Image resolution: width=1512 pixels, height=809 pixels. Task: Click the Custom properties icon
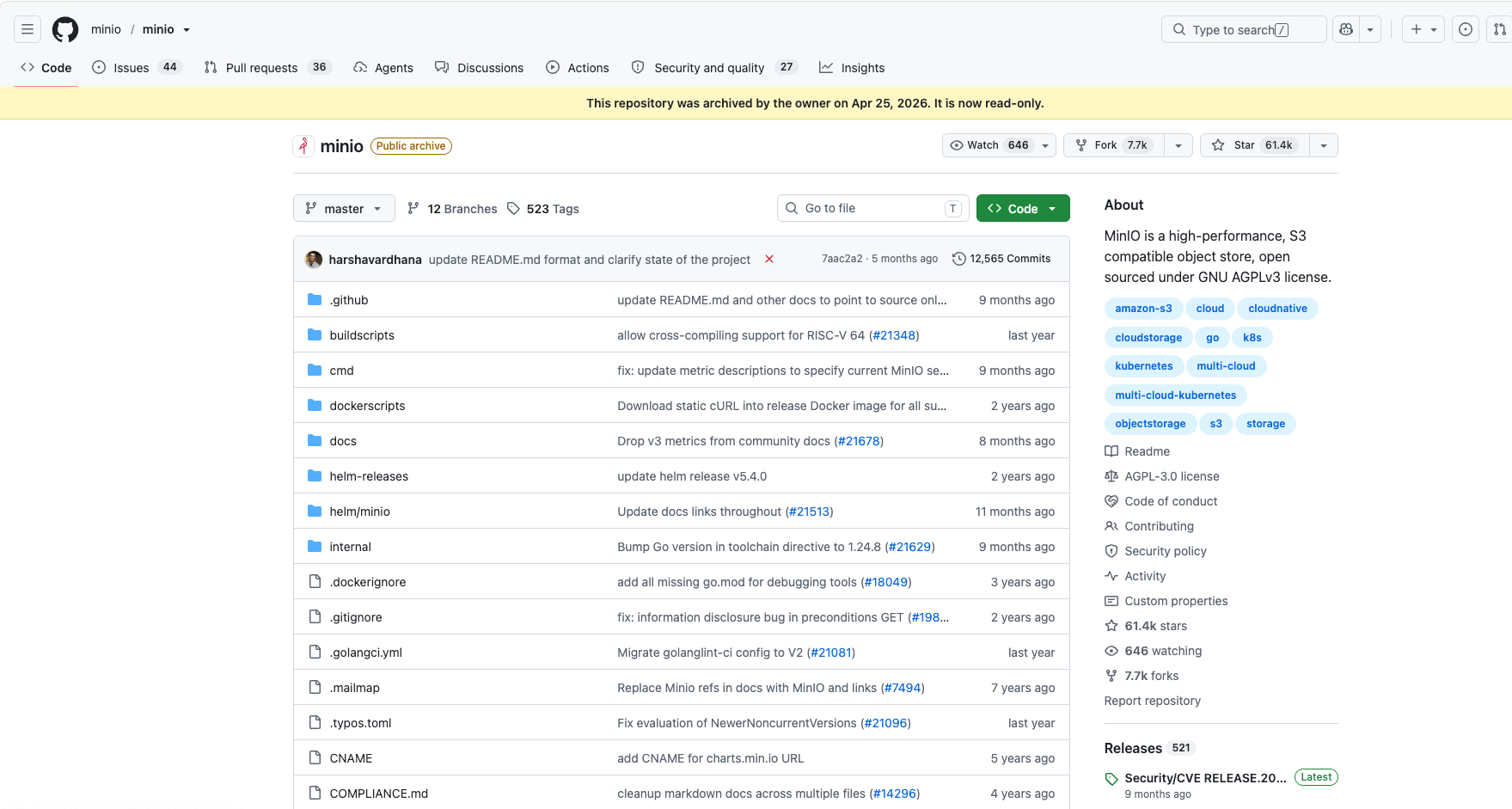1111,601
